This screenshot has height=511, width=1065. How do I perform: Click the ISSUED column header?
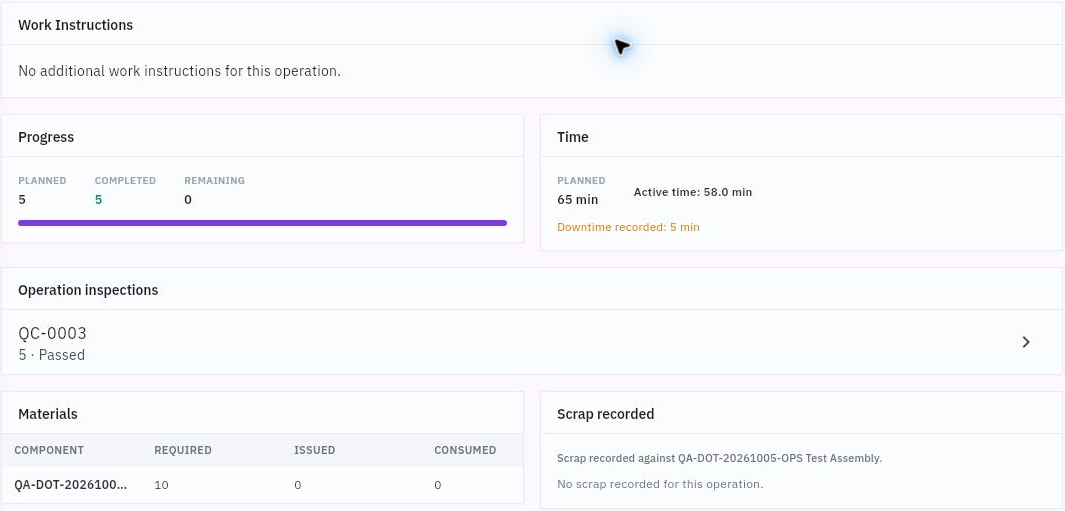tap(314, 451)
